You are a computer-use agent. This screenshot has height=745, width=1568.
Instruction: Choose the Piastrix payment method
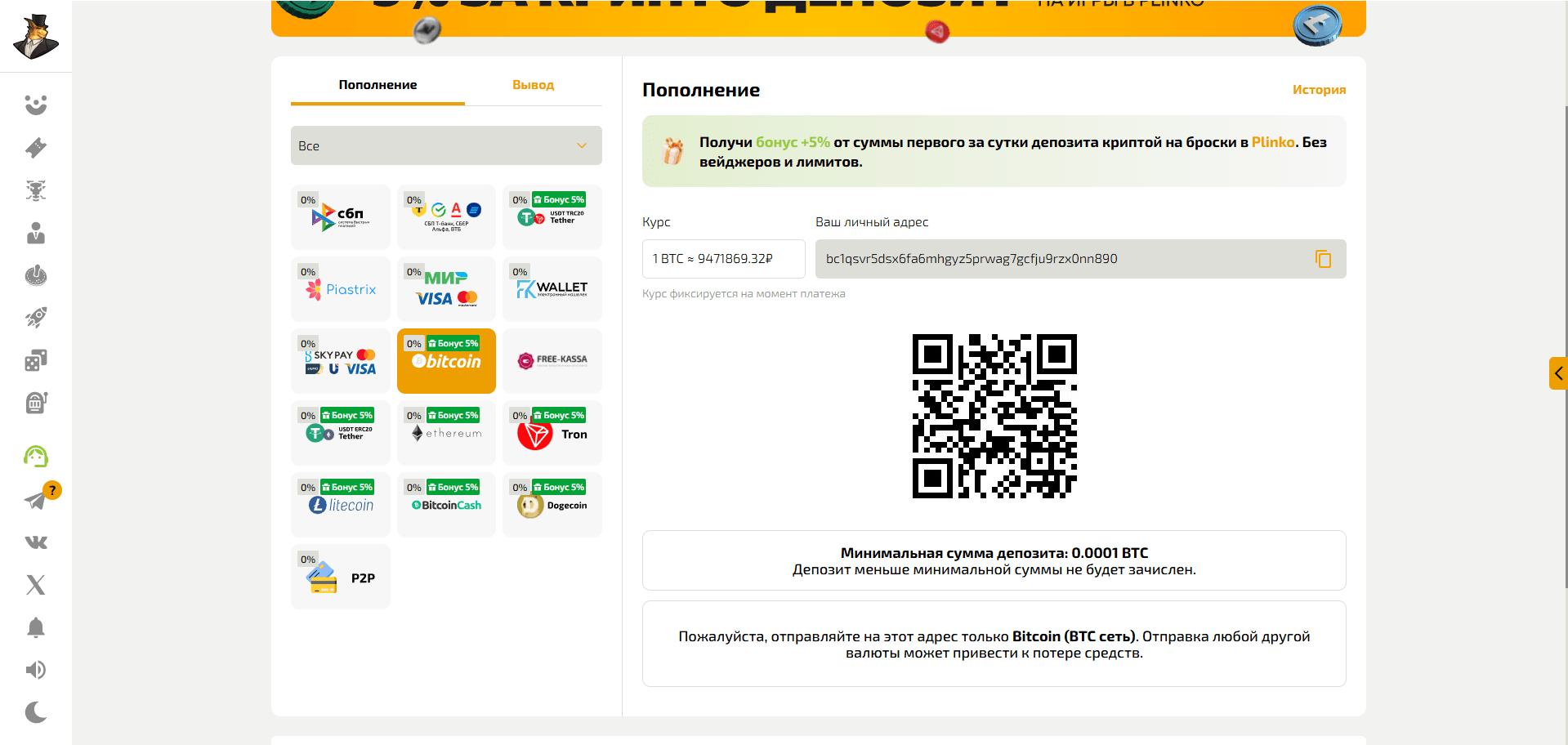coord(341,289)
